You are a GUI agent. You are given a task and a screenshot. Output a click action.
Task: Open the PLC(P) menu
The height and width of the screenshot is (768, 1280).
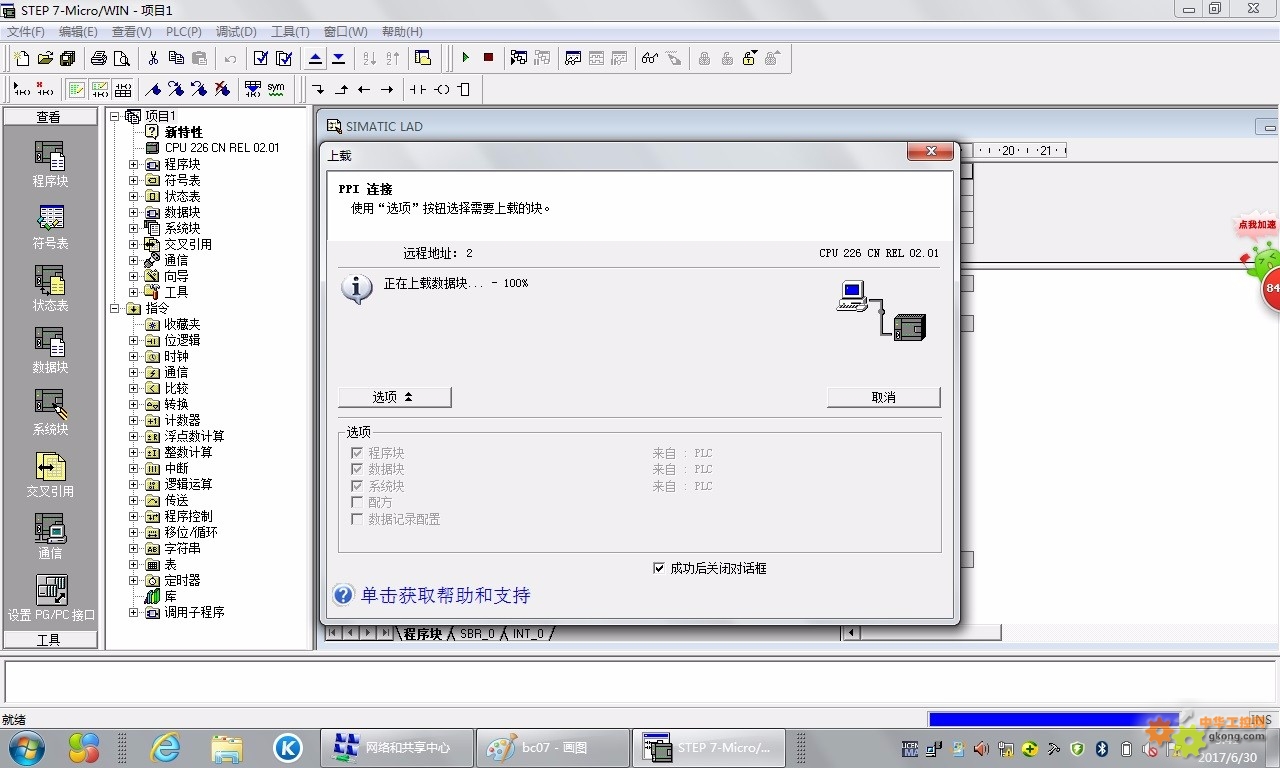183,32
